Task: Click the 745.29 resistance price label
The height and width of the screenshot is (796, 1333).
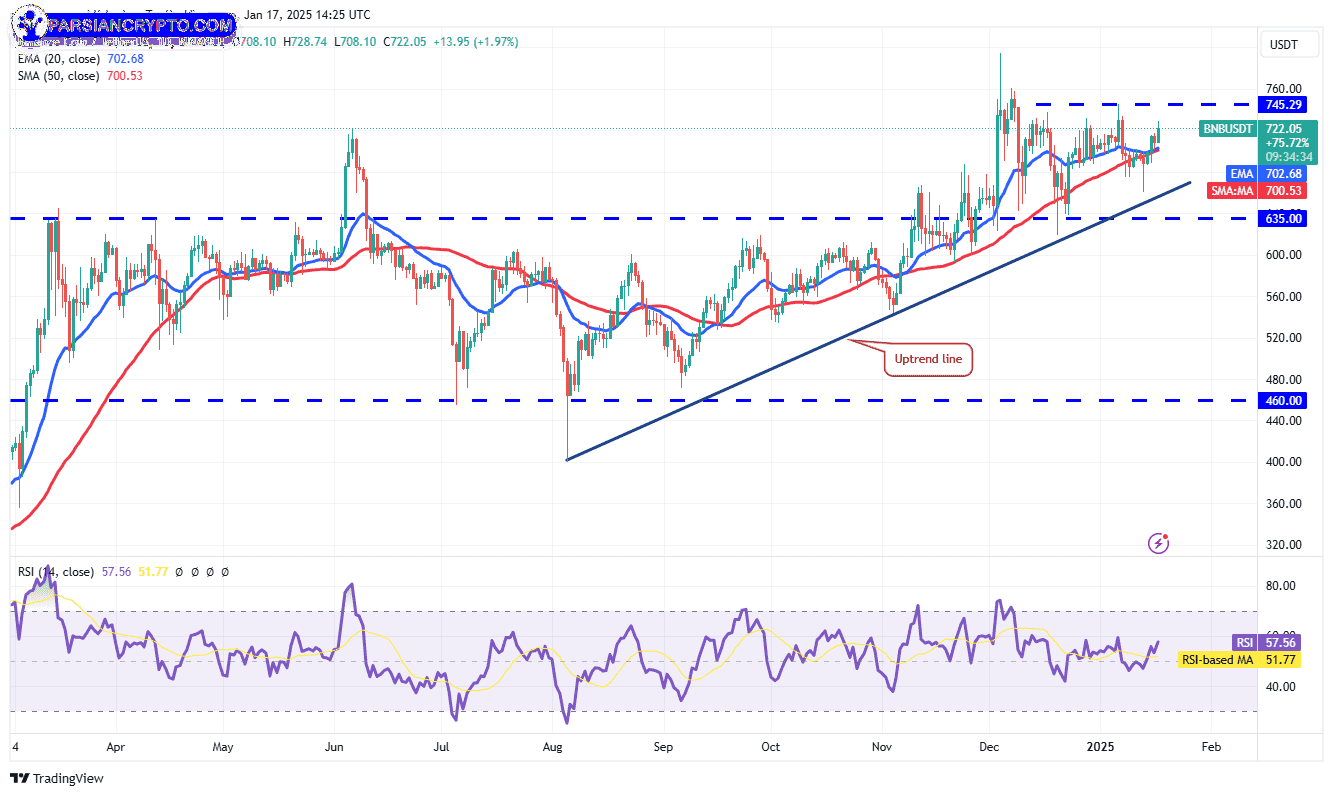Action: click(1283, 104)
